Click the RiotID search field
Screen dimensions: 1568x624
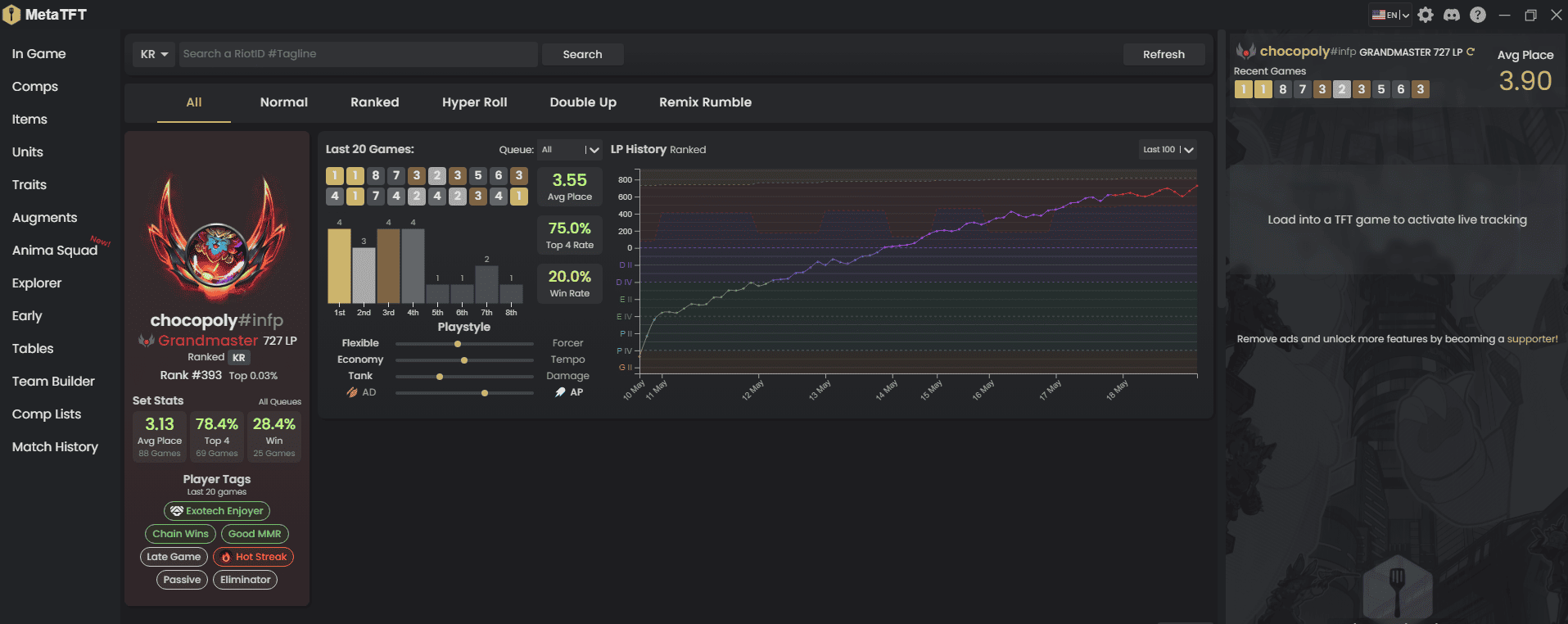click(358, 54)
